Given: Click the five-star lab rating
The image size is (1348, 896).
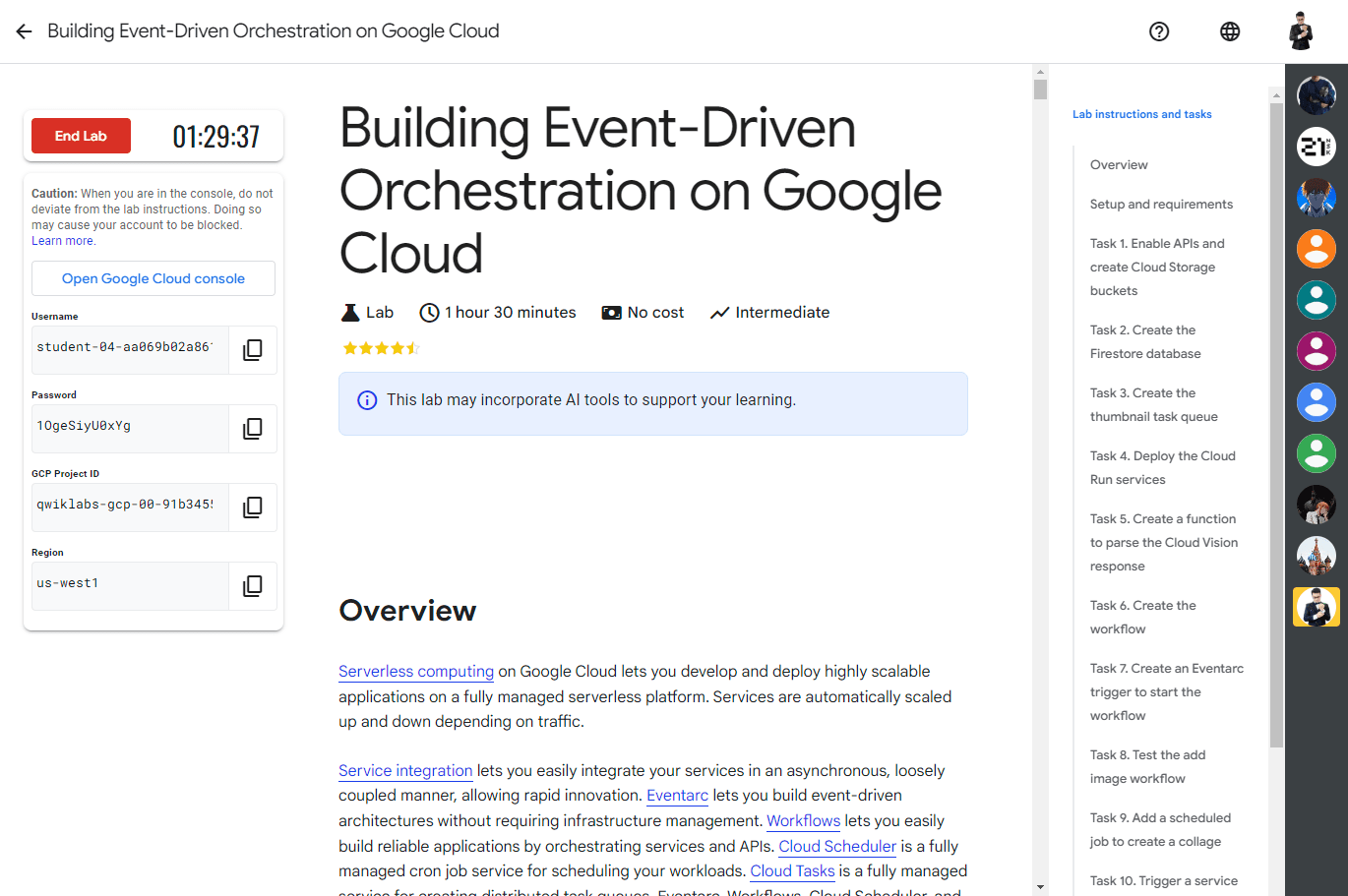Looking at the screenshot, I should [x=381, y=348].
